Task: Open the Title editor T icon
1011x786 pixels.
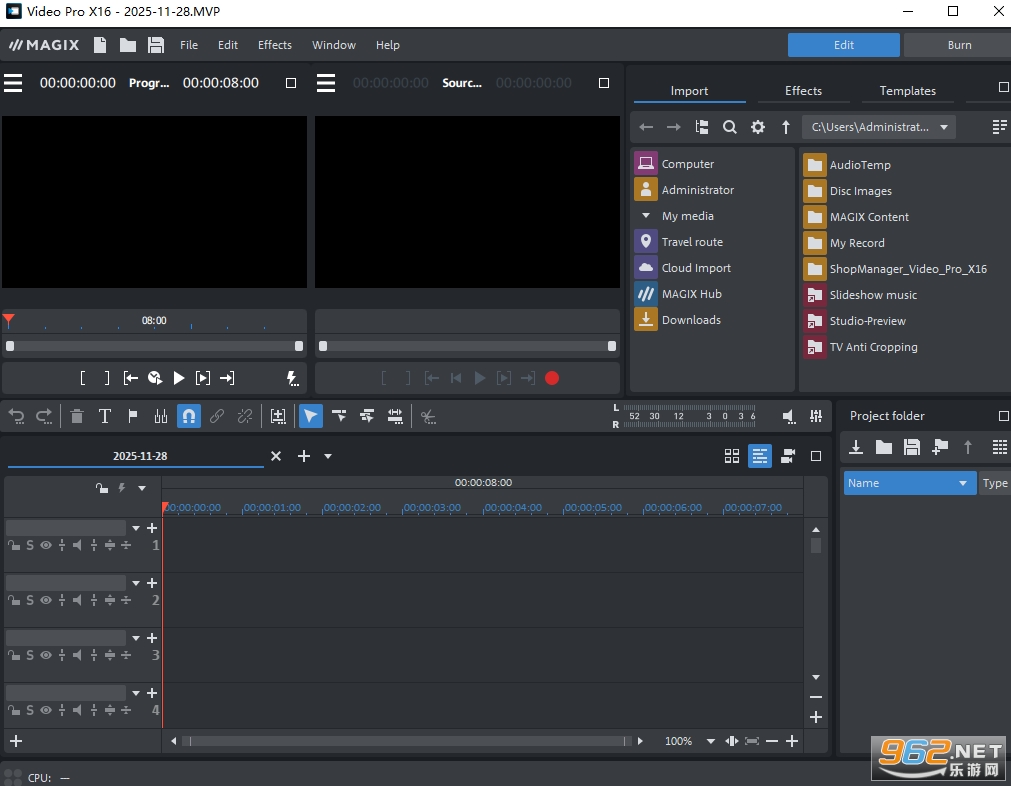Action: [x=104, y=417]
